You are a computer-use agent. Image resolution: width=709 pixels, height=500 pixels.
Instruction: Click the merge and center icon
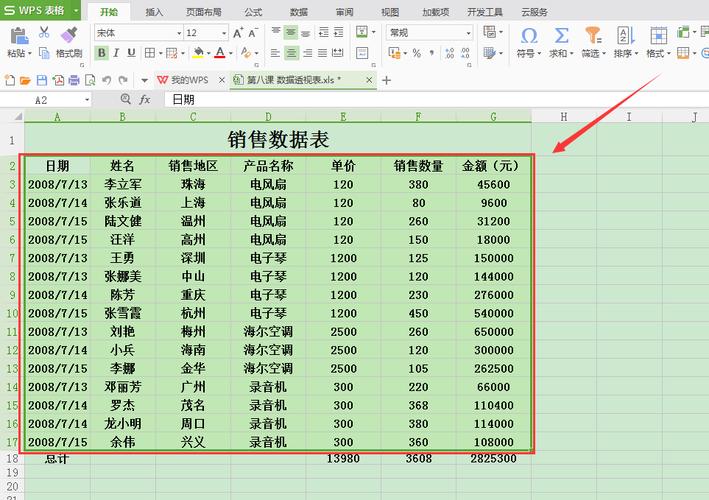point(362,32)
